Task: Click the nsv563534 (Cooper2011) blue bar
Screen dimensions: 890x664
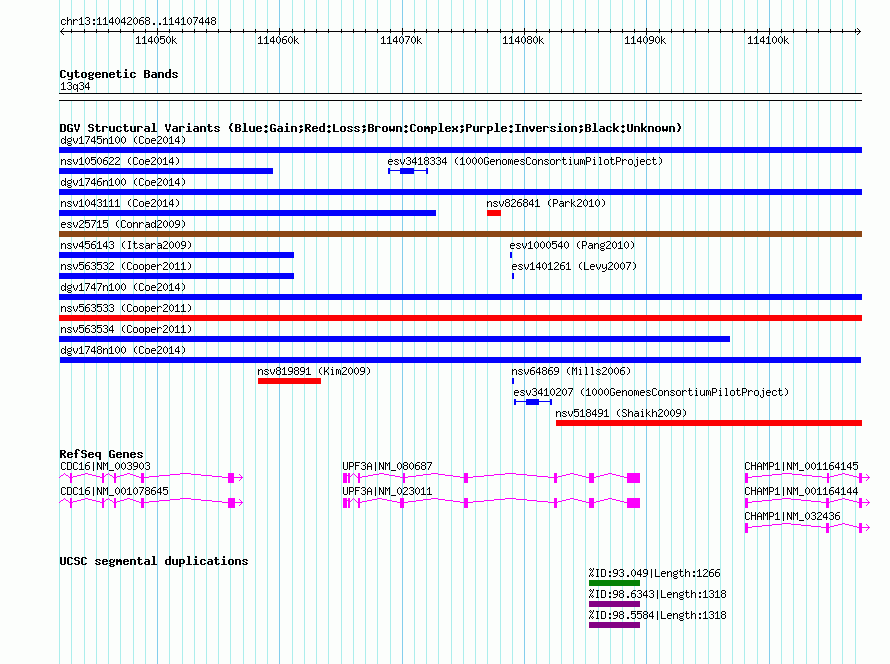Action: tap(394, 339)
